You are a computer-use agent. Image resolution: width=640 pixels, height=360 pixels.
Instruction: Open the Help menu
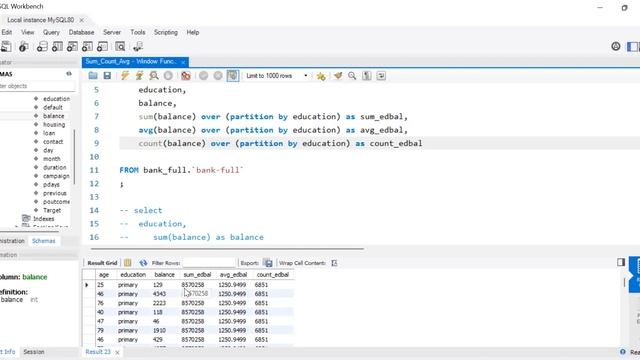pyautogui.click(x=193, y=32)
